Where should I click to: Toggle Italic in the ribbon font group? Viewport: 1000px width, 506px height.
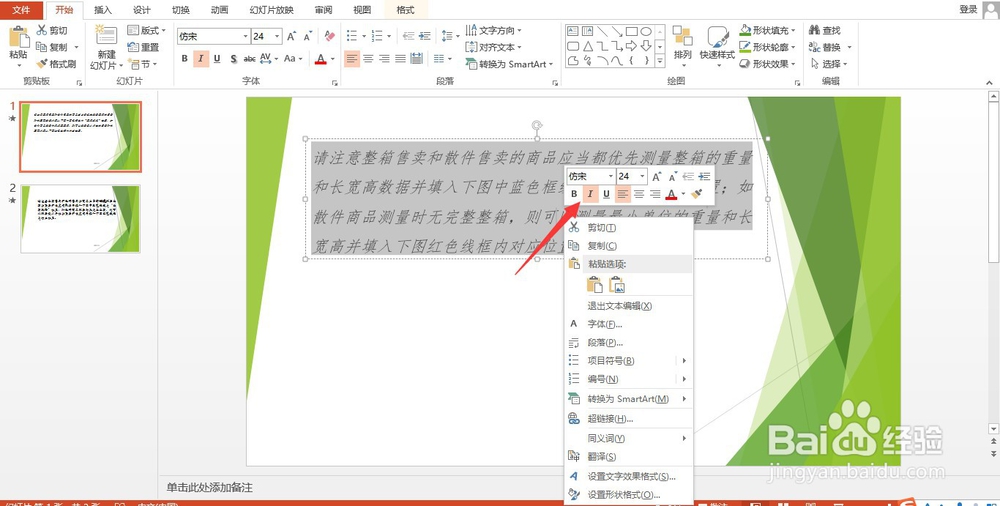point(201,59)
